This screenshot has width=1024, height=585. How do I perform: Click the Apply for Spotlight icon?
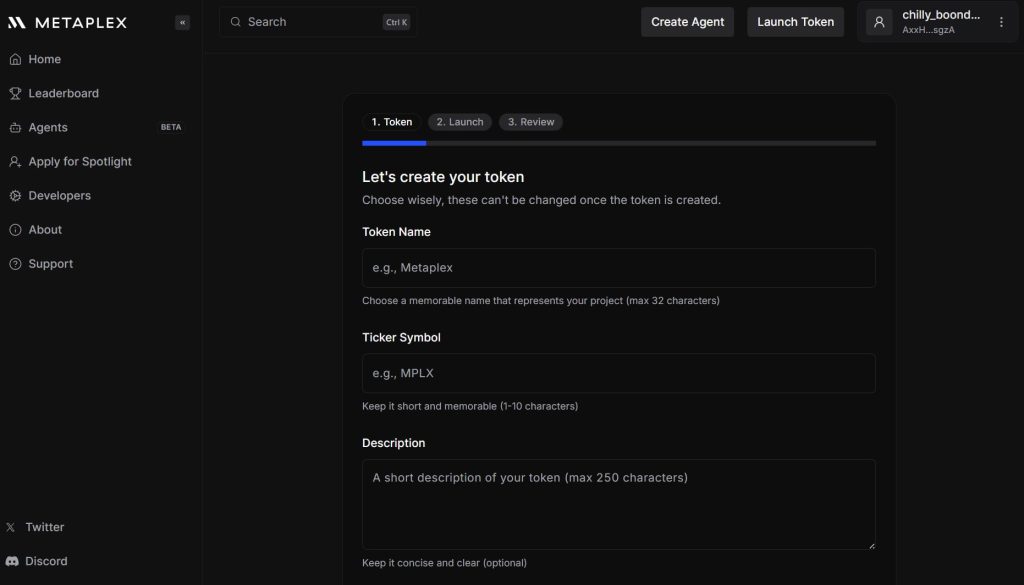pyautogui.click(x=15, y=162)
